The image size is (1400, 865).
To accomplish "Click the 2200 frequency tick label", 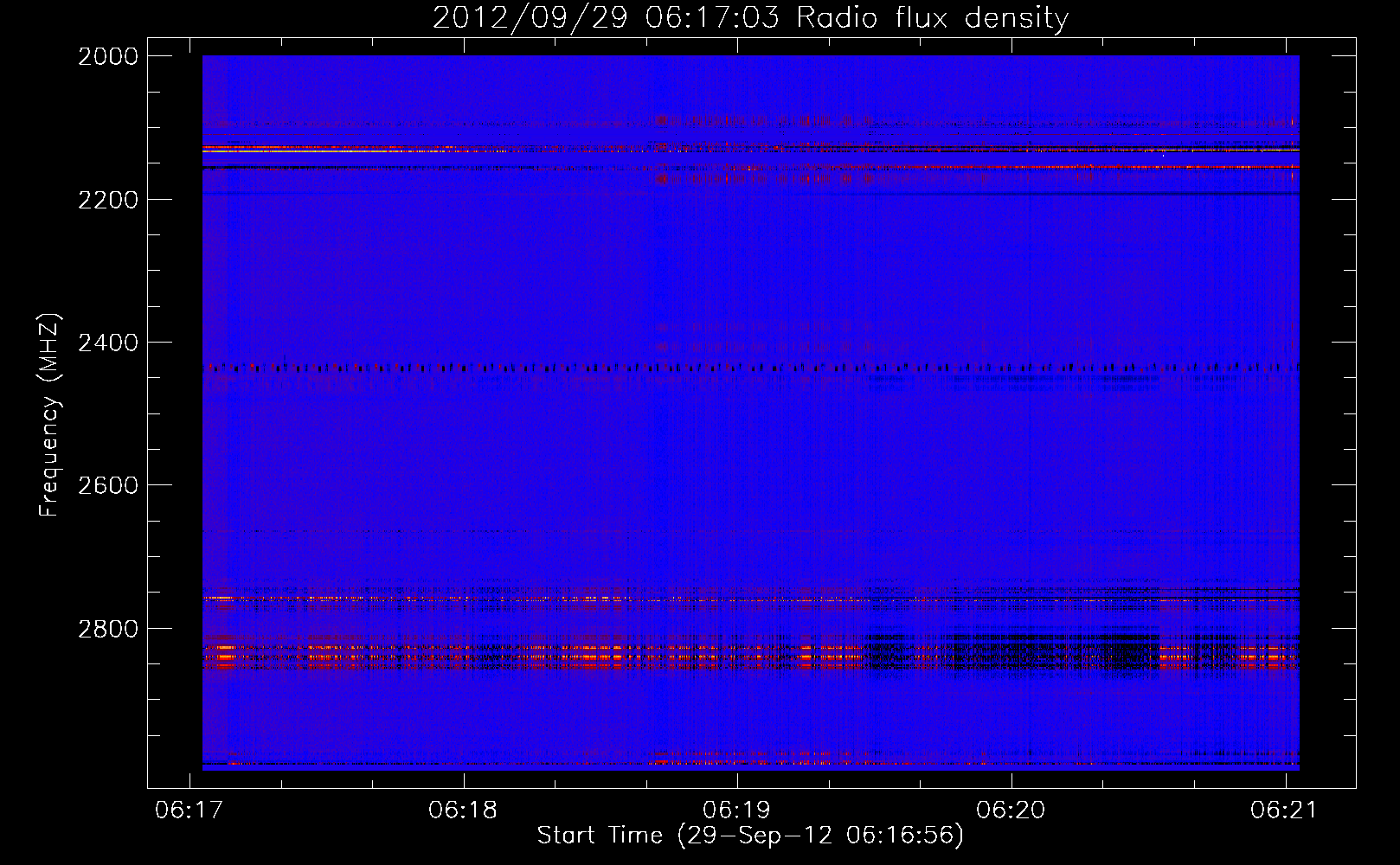I will click(108, 200).
